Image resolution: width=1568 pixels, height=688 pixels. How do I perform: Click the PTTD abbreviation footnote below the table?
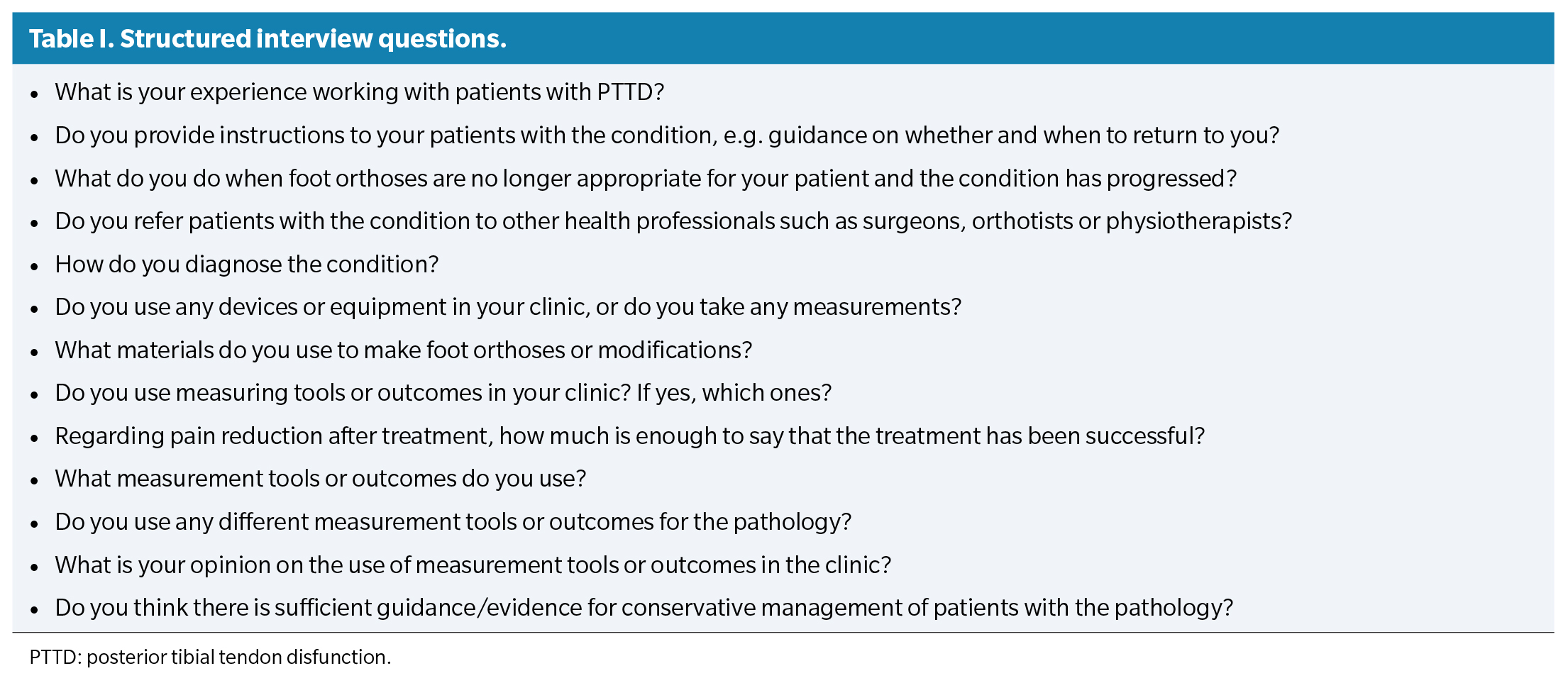[x=210, y=658]
